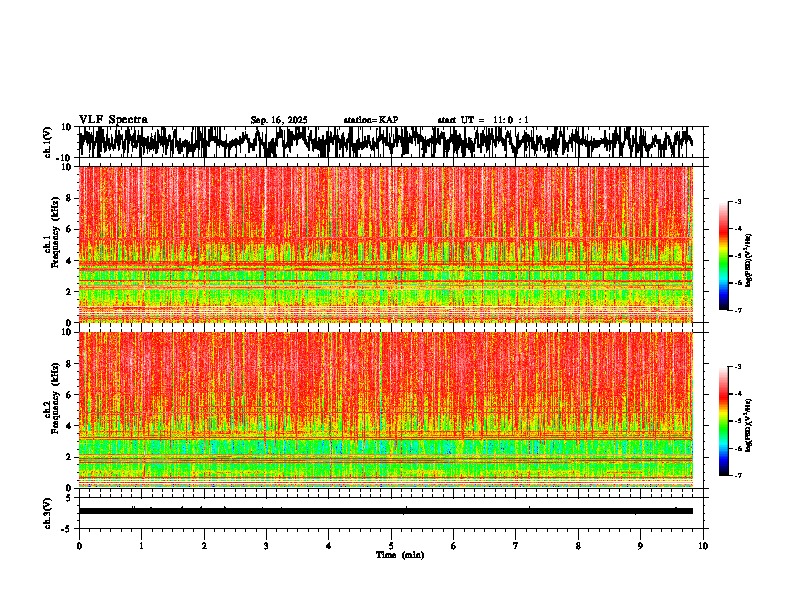This screenshot has width=792, height=612.
Task: Click the ch.3 voltage trace panel
Action: (390, 513)
